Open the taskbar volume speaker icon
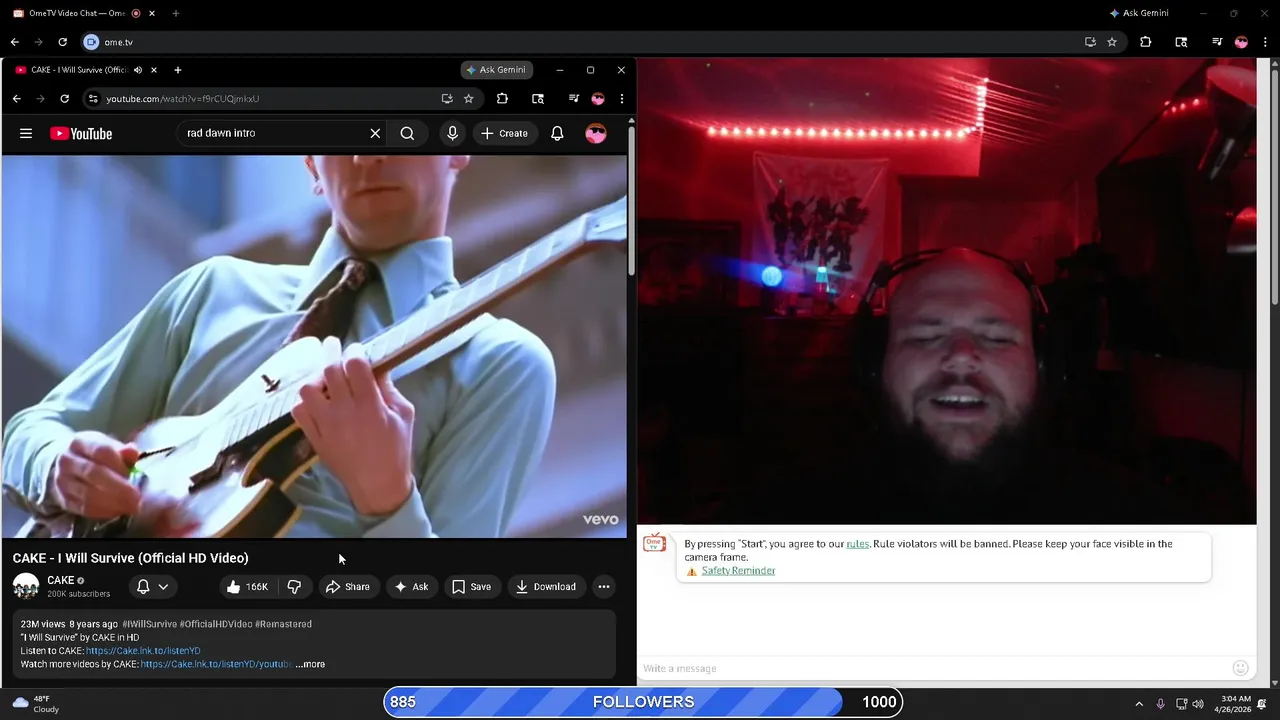This screenshot has width=1280, height=720. [x=1198, y=704]
